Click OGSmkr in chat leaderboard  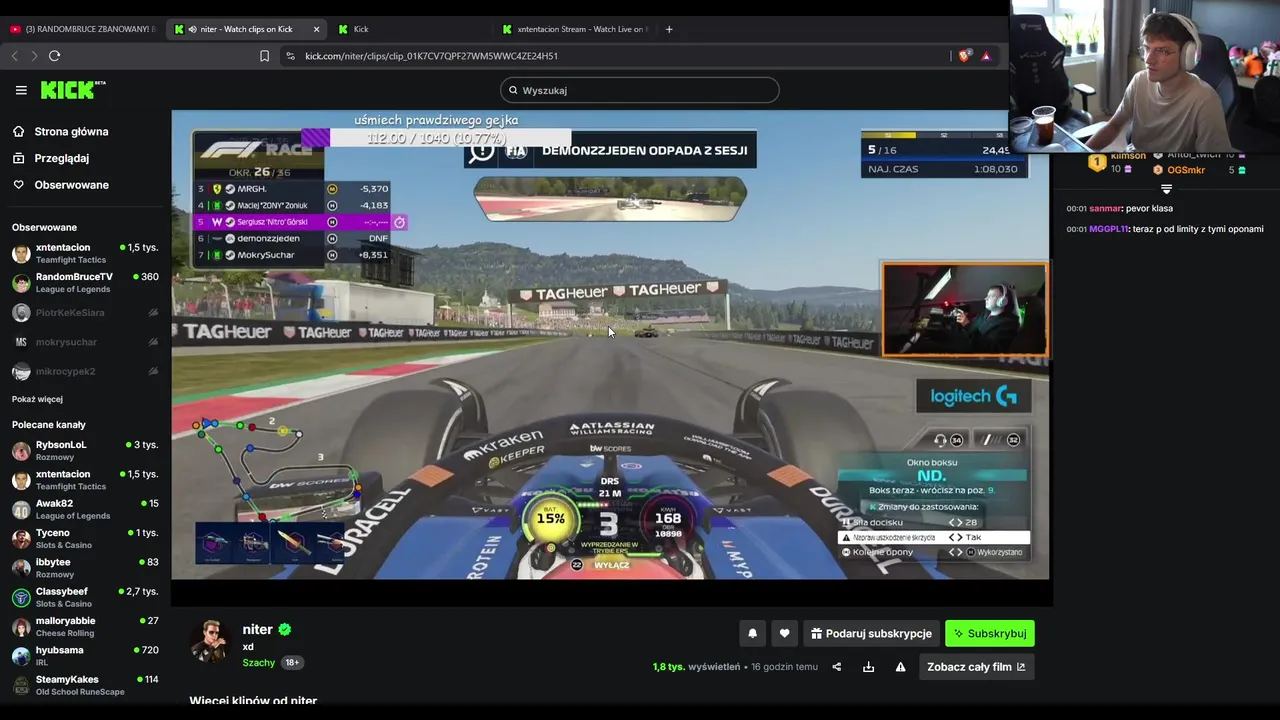pos(1186,170)
